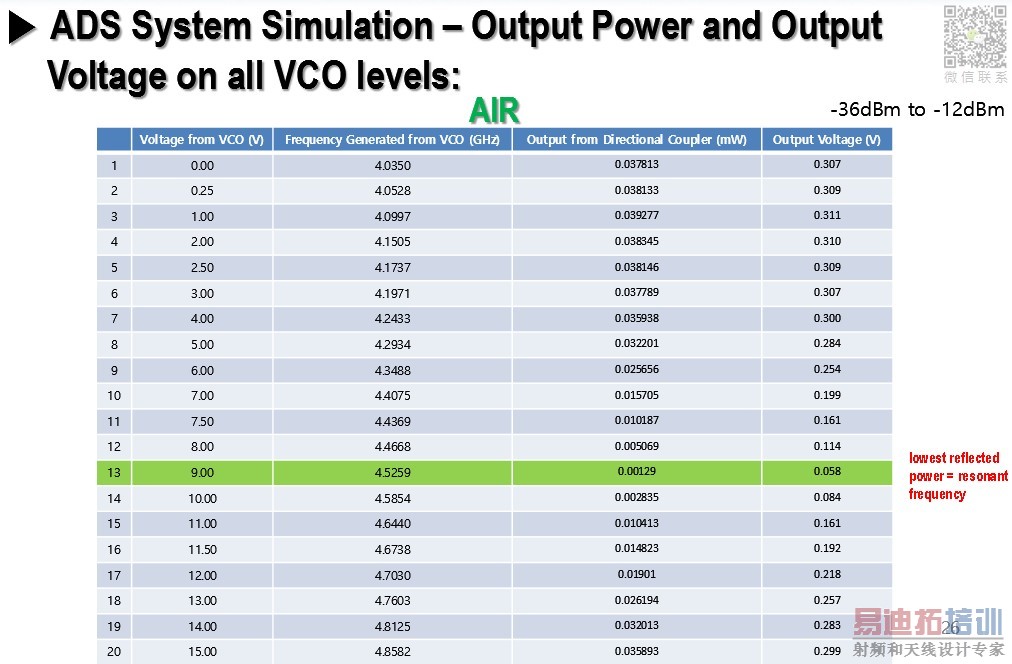This screenshot has width=1012, height=664.
Task: Select frequency cell 4.0350
Action: coord(392,165)
